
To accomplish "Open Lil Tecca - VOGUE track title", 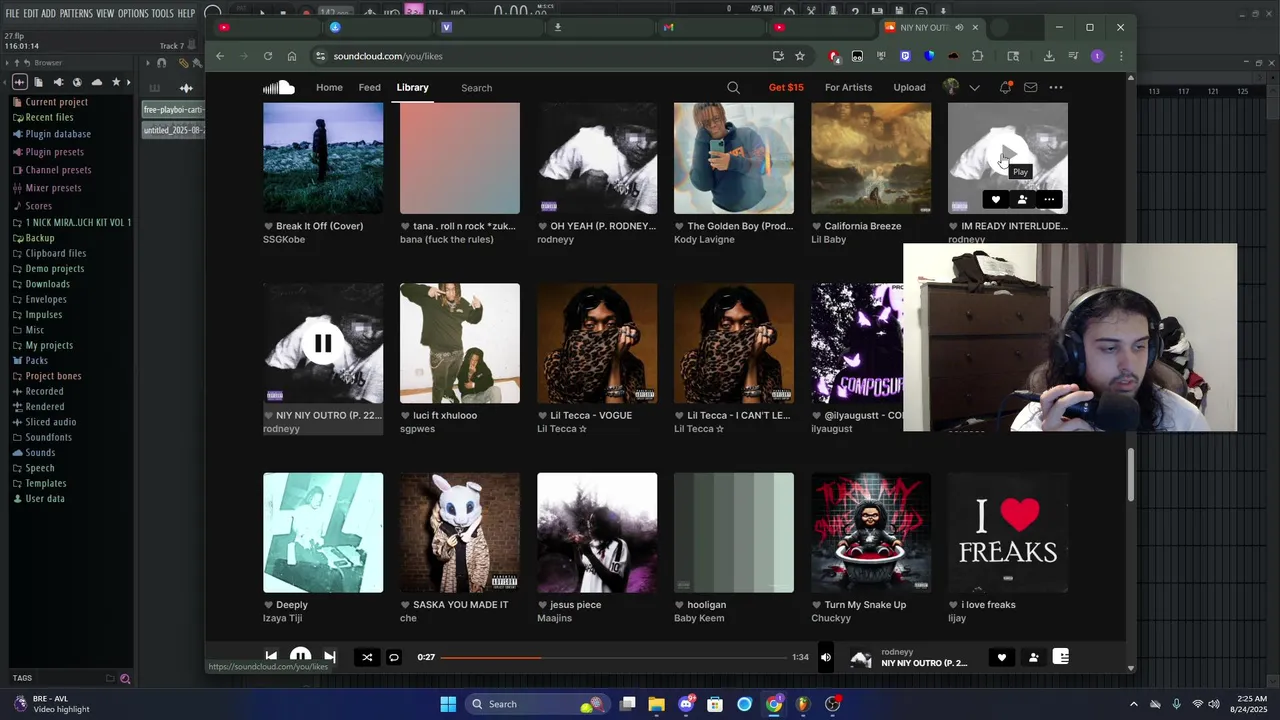I will coord(591,415).
